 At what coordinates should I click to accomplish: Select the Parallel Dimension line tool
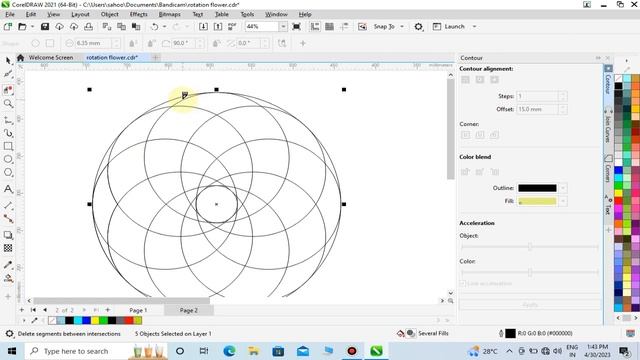(x=8, y=205)
